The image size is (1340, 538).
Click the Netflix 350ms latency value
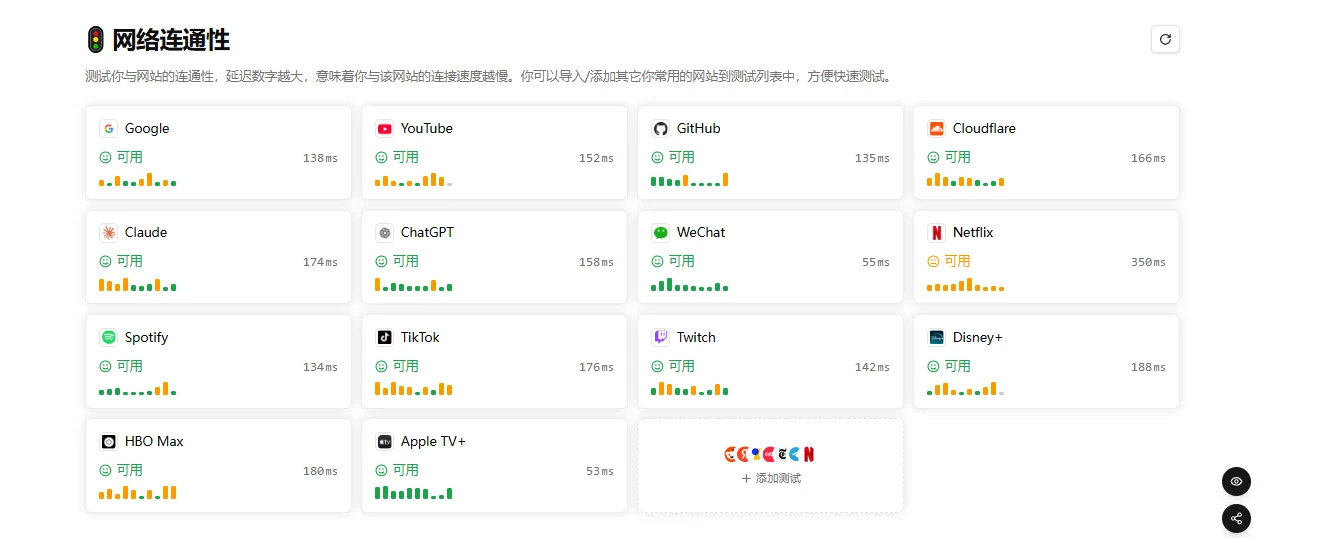[1148, 262]
